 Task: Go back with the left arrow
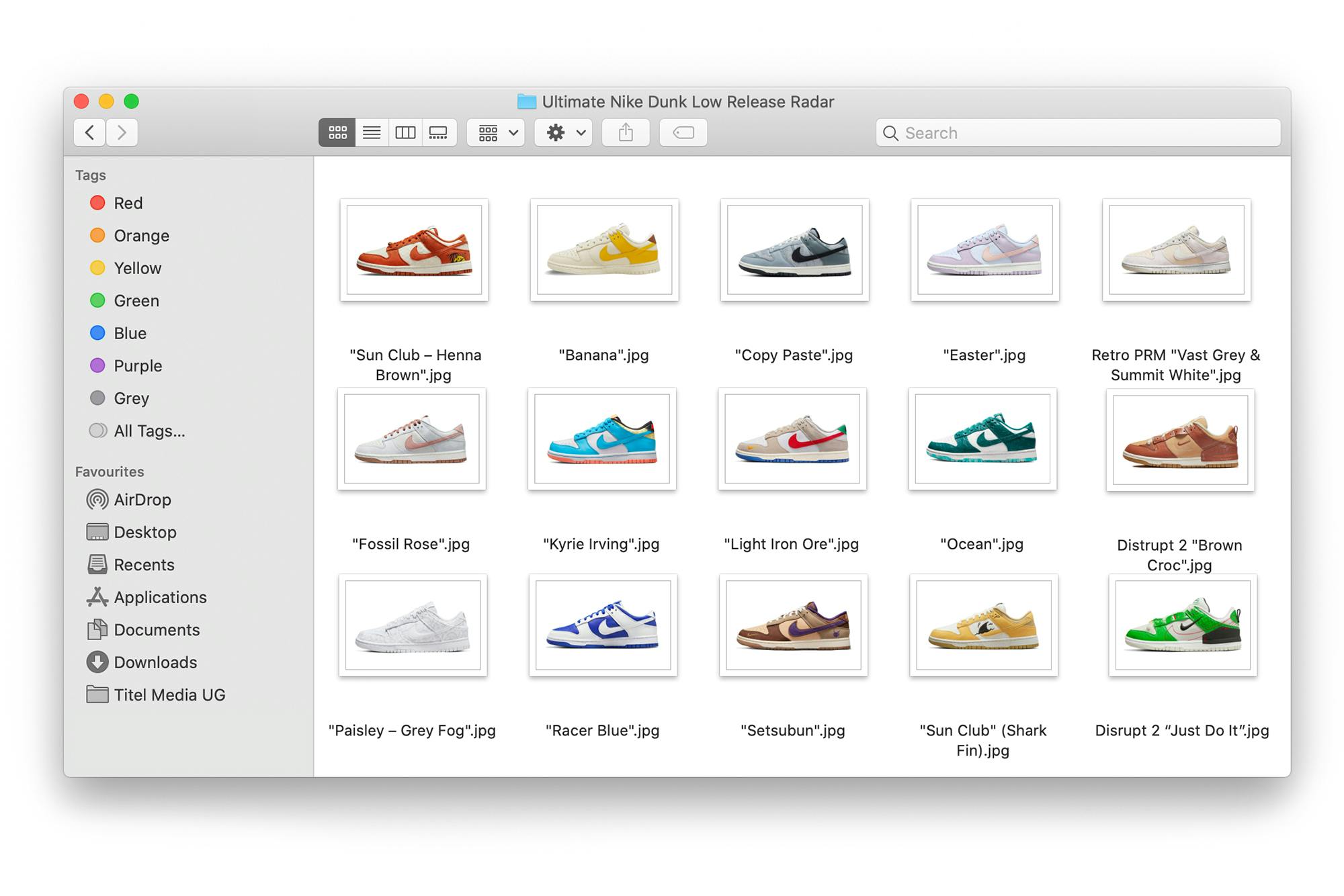(90, 133)
